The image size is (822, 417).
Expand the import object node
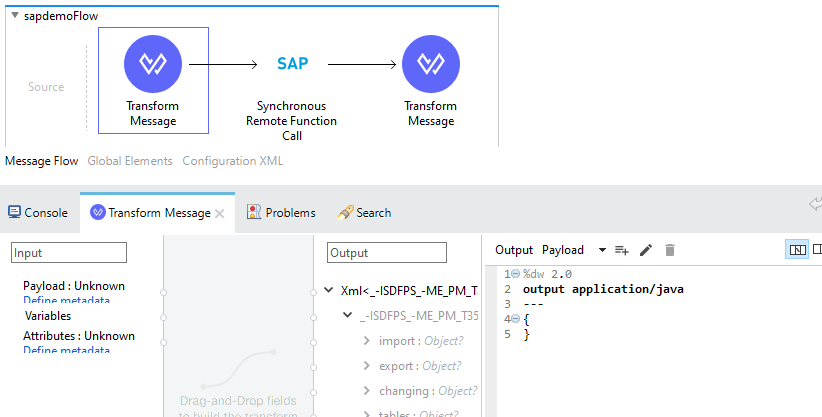click(x=367, y=341)
